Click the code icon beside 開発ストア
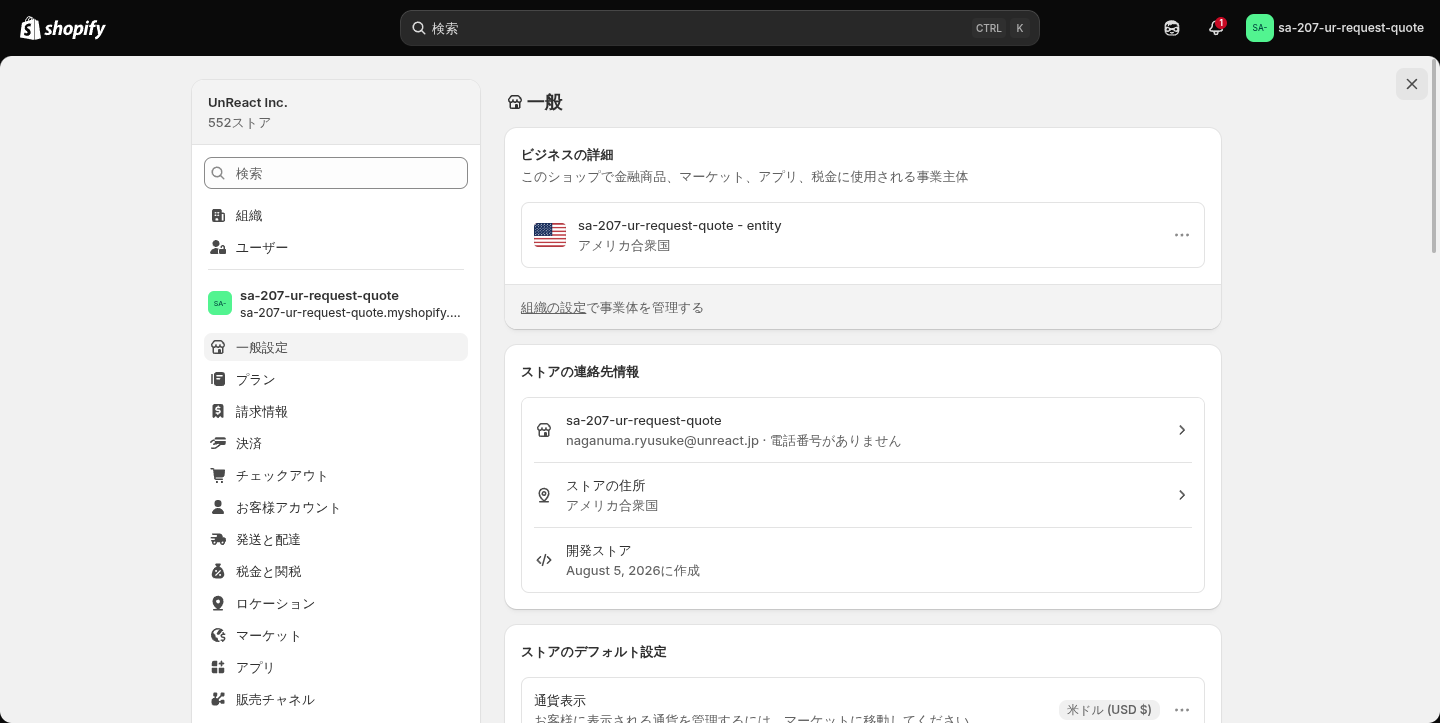Screen dimensions: 1440x723 tap(544, 560)
